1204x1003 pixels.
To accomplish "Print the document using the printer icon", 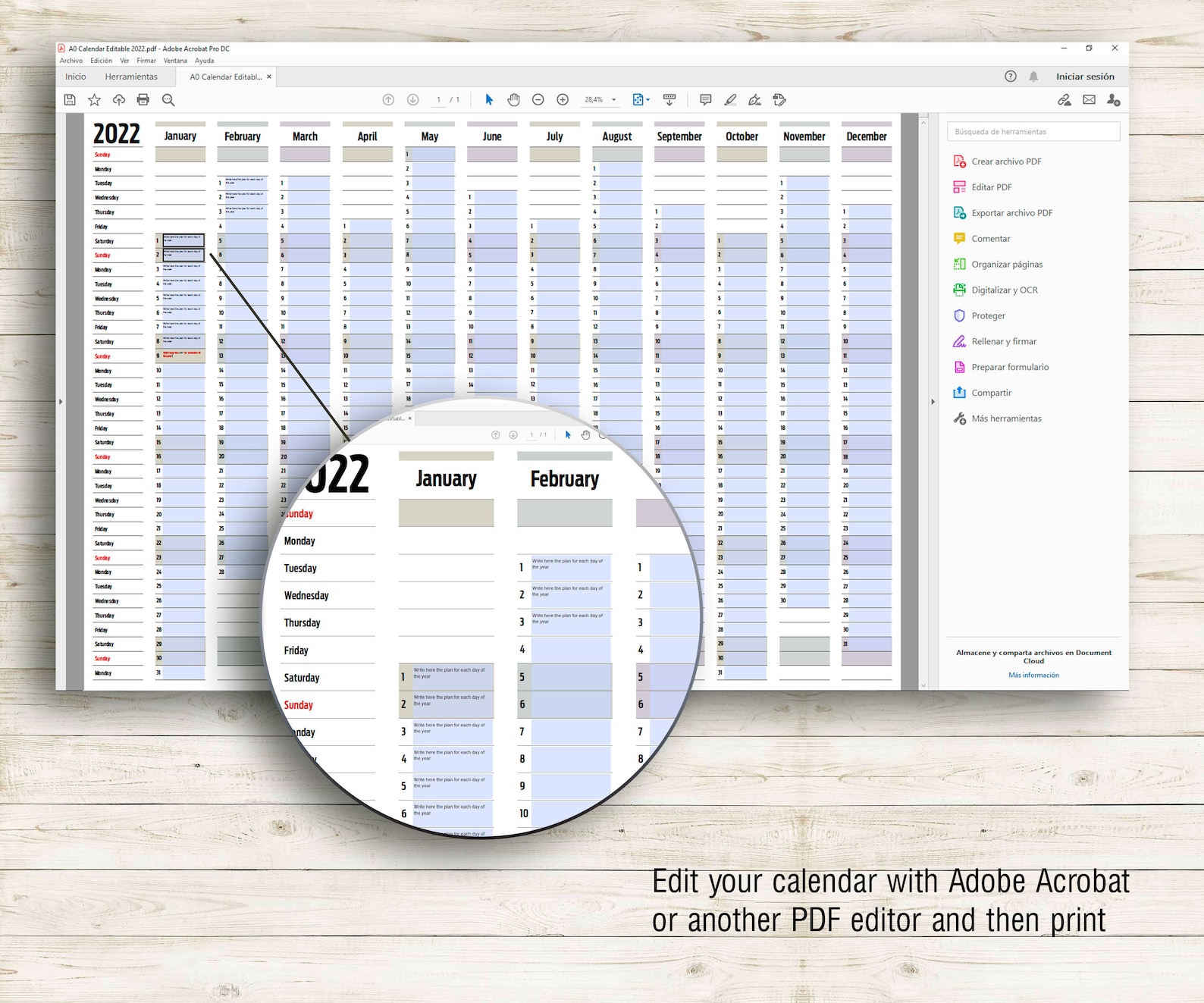I will tap(143, 99).
